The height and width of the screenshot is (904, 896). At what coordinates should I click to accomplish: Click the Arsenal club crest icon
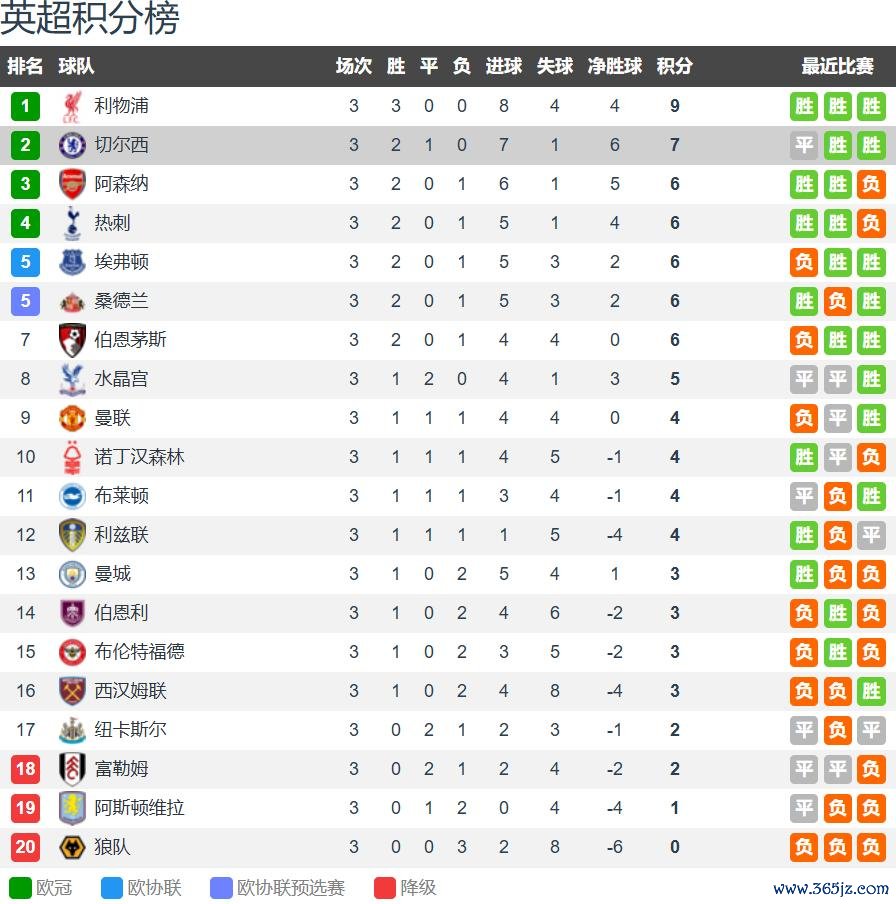click(x=72, y=184)
